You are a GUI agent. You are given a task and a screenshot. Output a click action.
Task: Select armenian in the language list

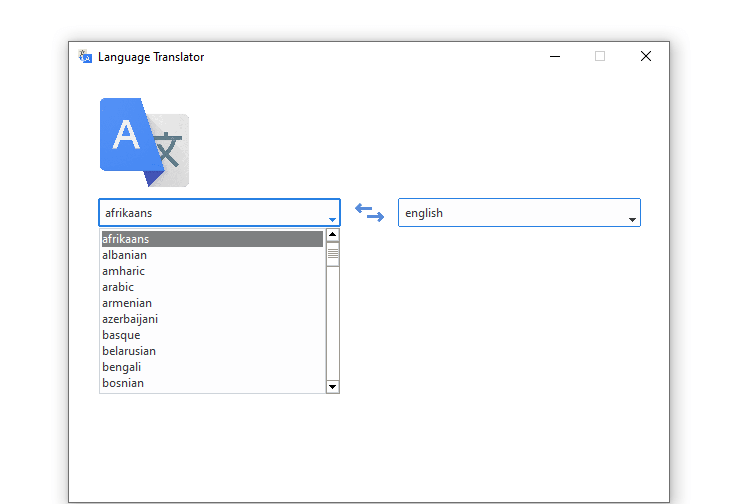[127, 303]
